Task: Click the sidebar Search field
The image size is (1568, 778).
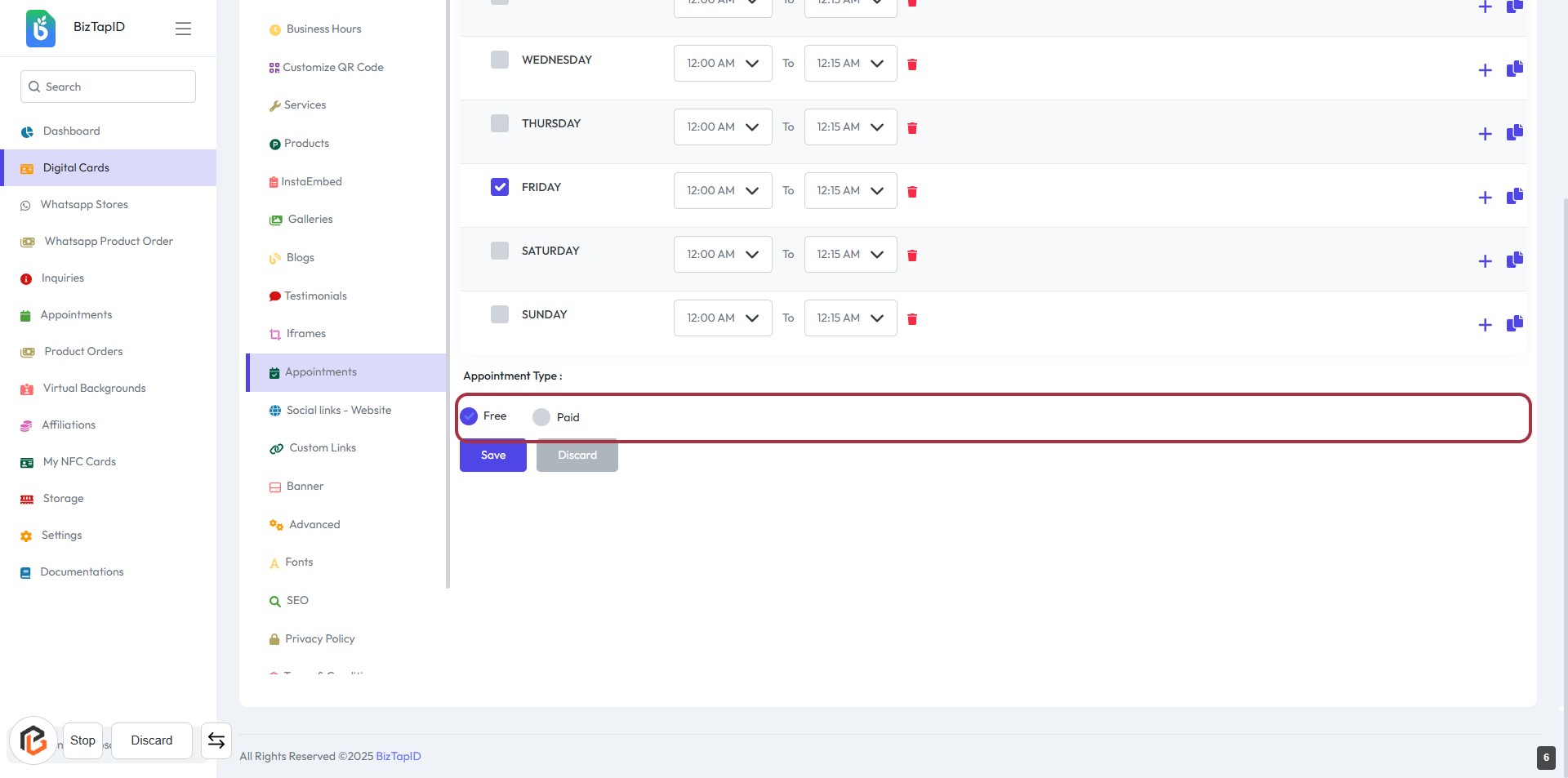Action: [108, 87]
